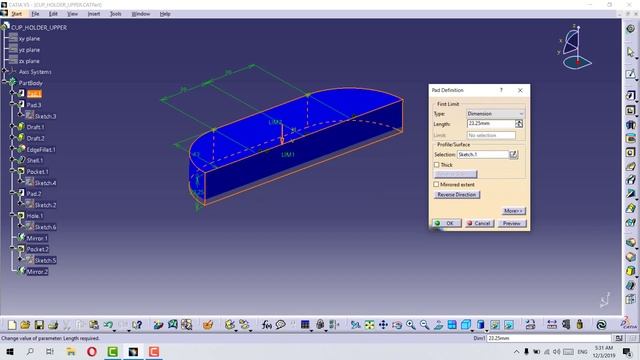Click the Shading view mode icon
Image resolution: width=640 pixels, height=360 pixels.
point(481,325)
